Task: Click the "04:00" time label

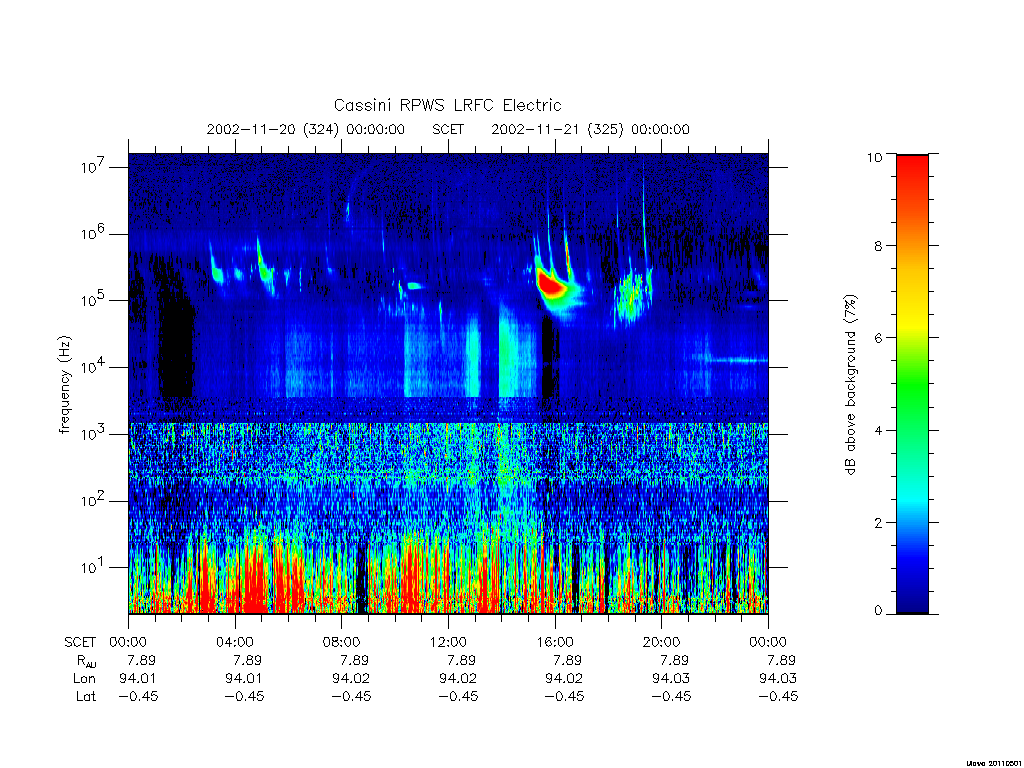Action: (235, 642)
